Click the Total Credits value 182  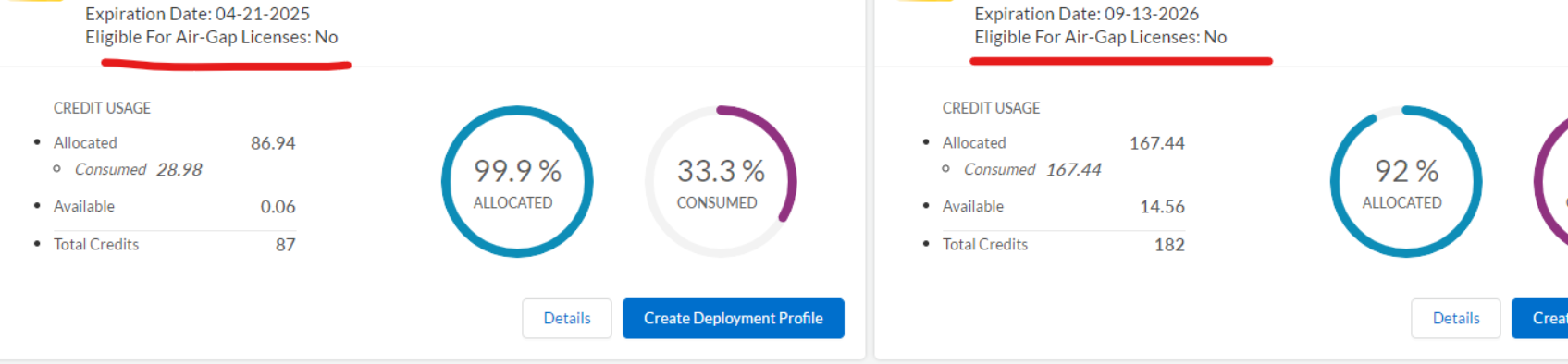pos(1169,245)
